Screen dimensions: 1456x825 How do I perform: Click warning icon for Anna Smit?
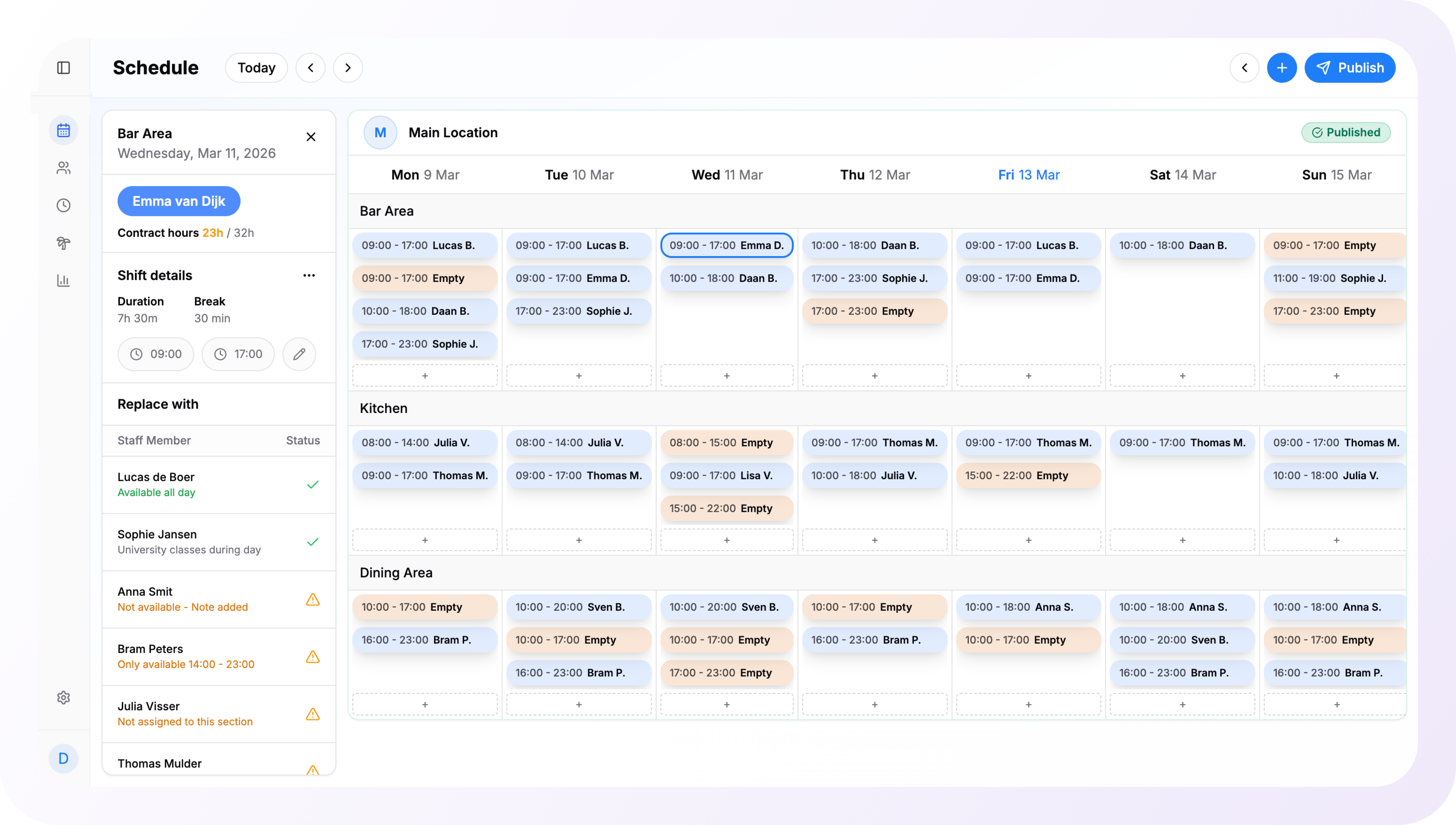(x=313, y=599)
